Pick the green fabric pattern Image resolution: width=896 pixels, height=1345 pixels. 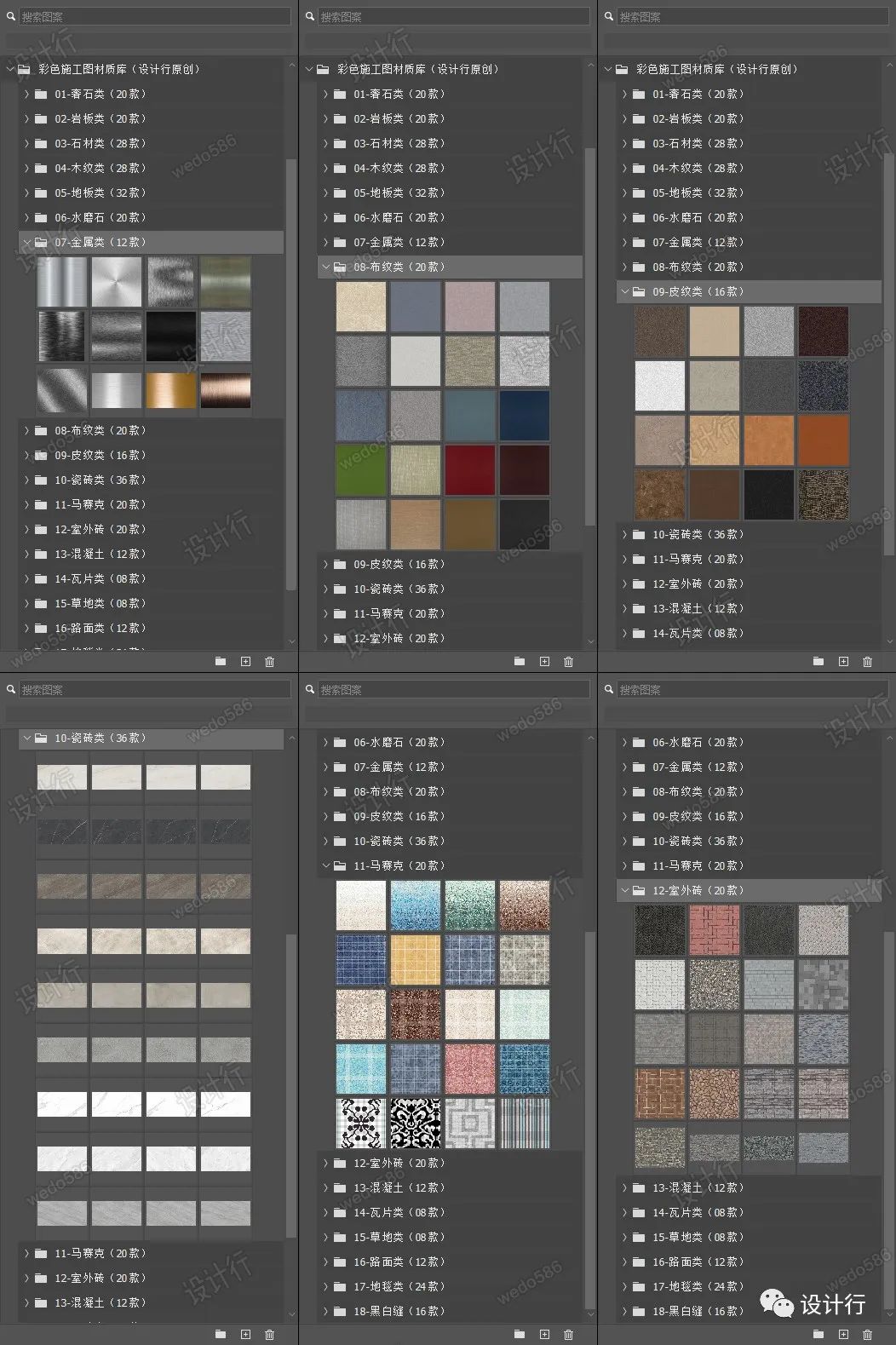pyautogui.click(x=361, y=470)
